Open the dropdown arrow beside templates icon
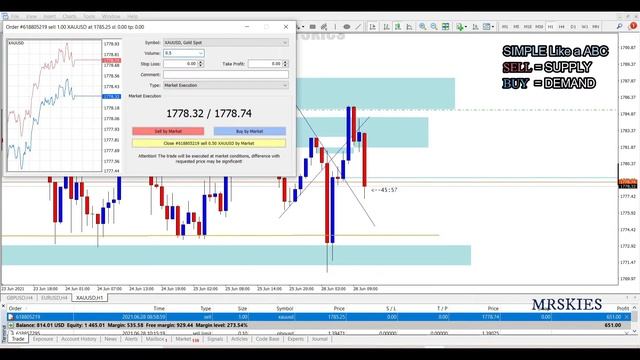 click(x=493, y=27)
